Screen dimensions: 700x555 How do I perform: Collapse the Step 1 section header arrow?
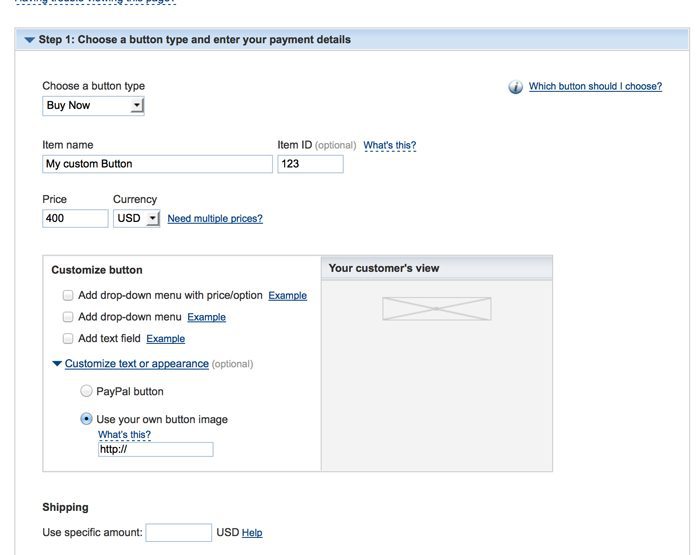(x=29, y=40)
